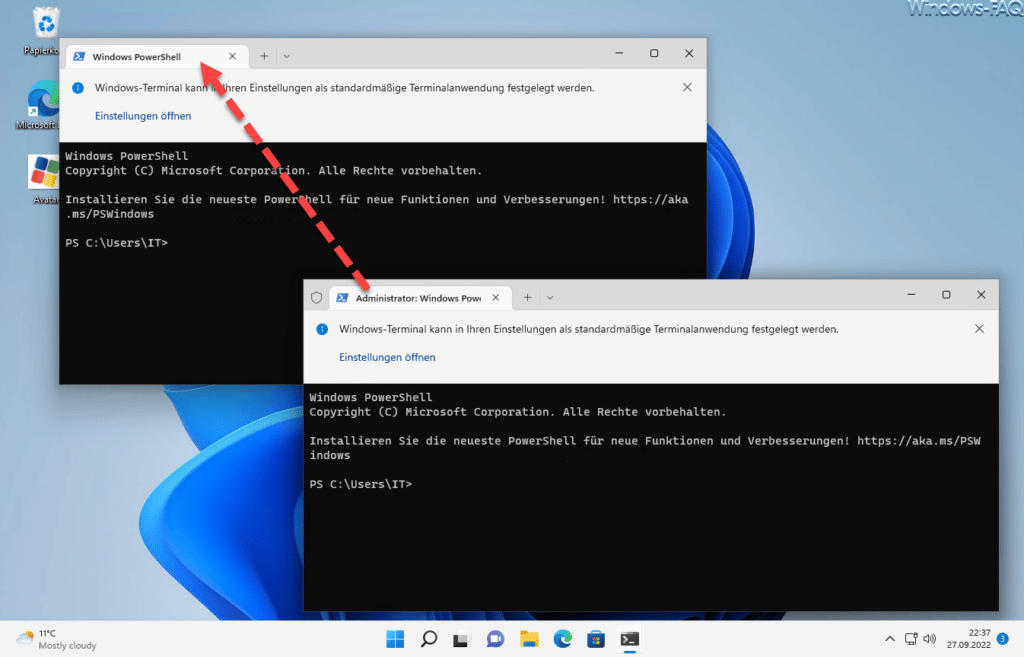Open File Explorer from the taskbar
Image resolution: width=1024 pixels, height=657 pixels.
(x=529, y=639)
